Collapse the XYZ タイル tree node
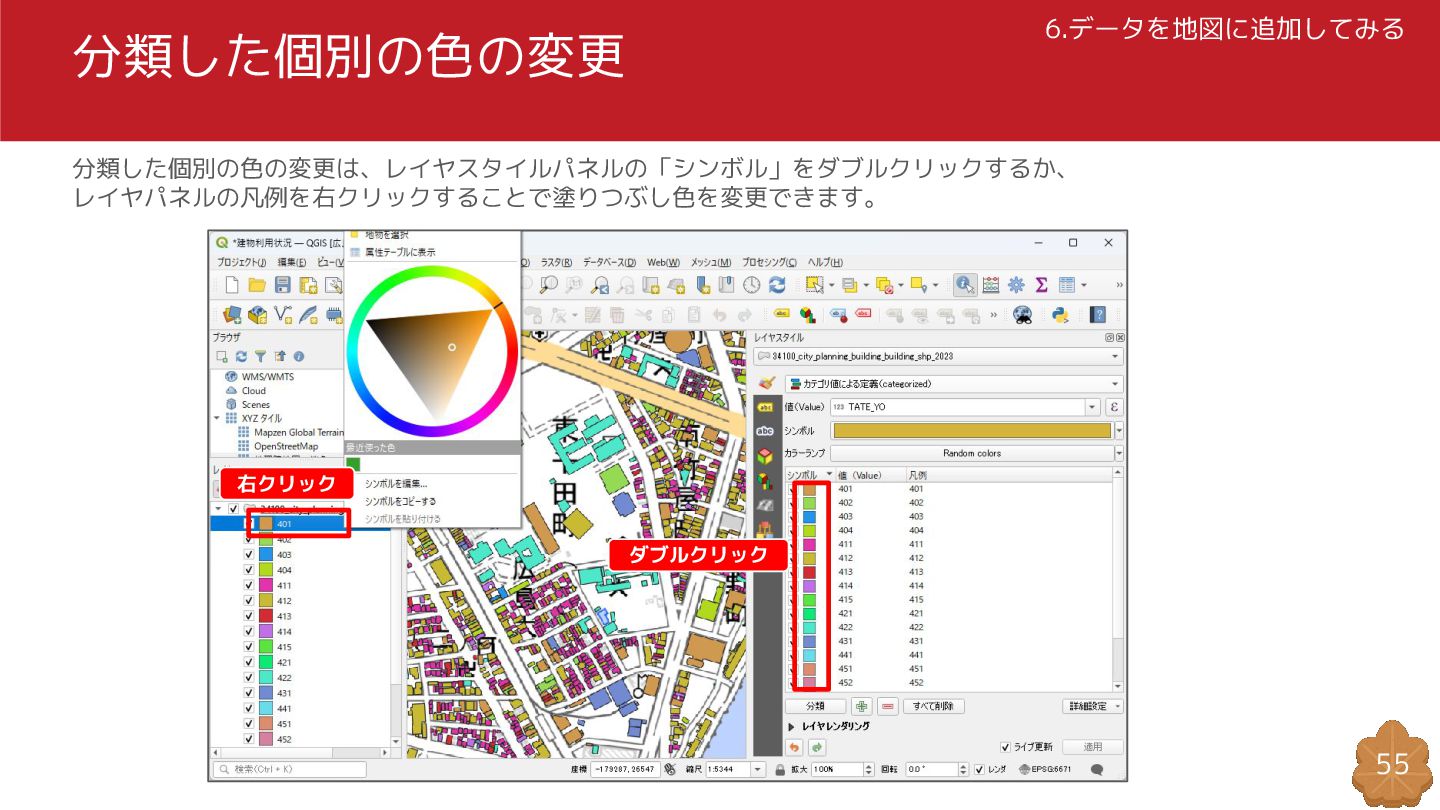1440x810 pixels. 217,418
